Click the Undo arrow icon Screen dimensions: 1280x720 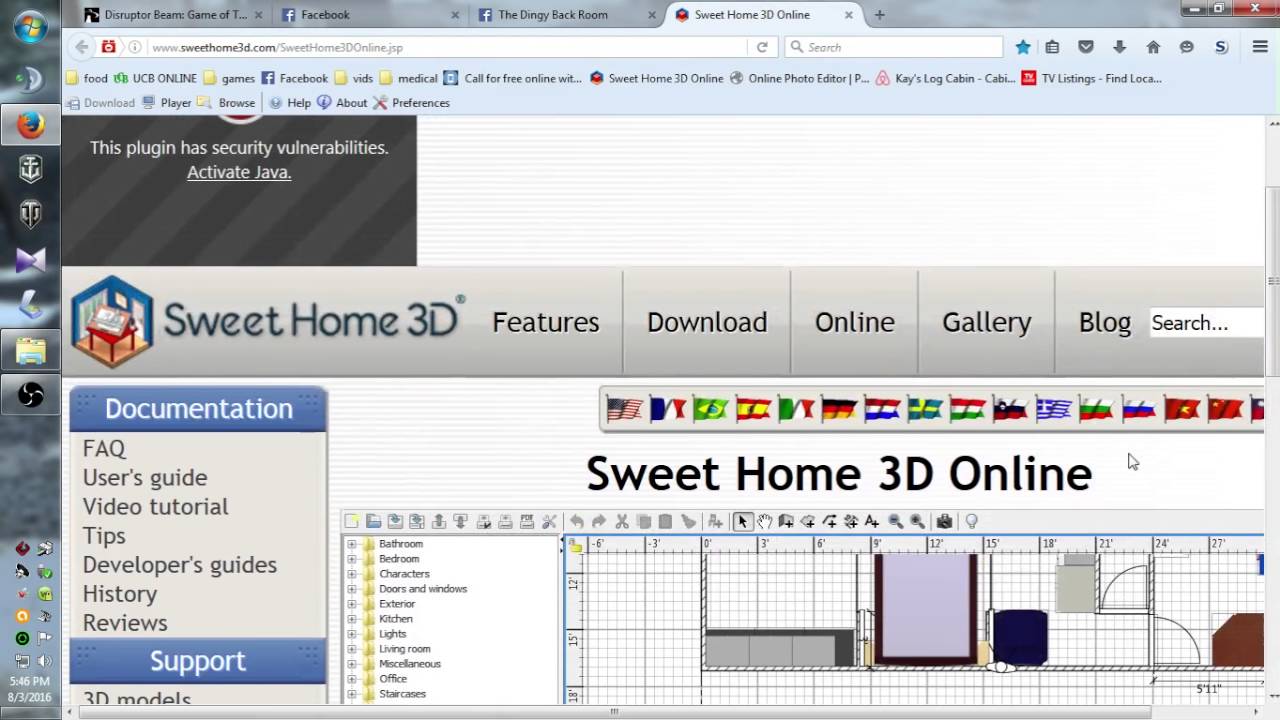point(576,521)
